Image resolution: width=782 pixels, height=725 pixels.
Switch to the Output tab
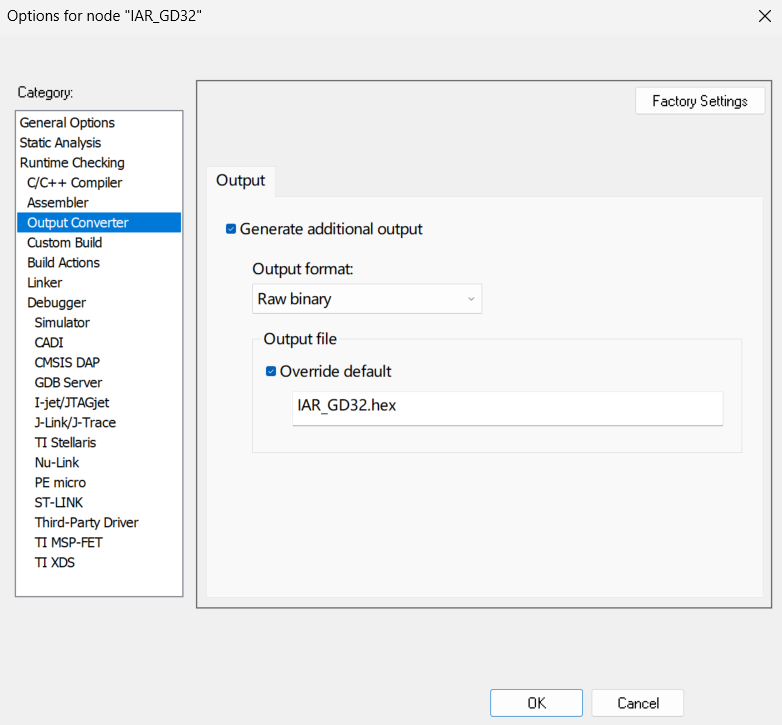click(240, 181)
